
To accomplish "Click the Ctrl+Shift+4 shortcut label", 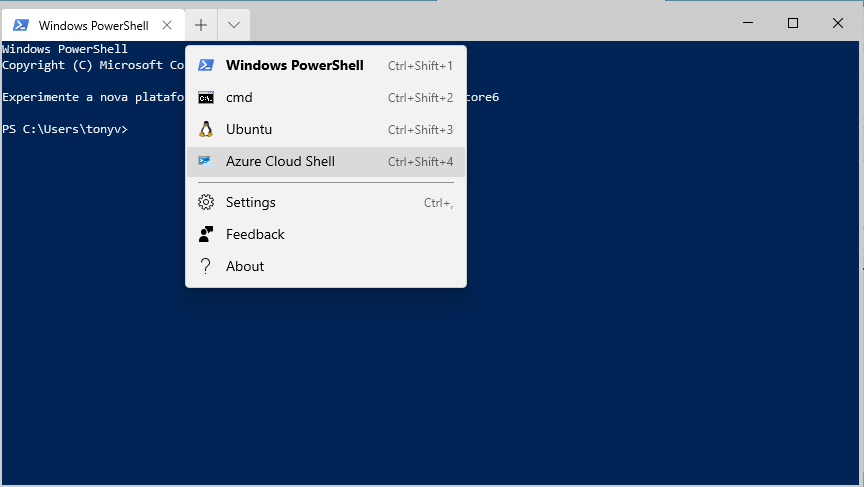I will 420,161.
